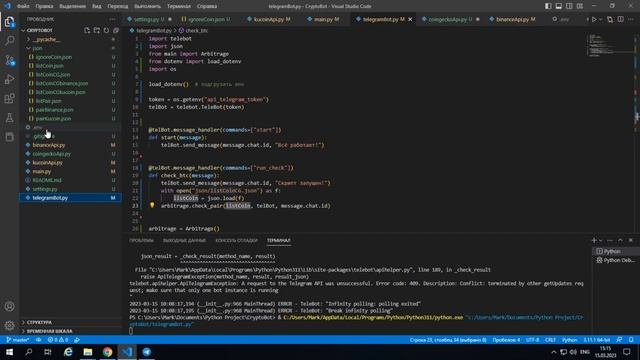
Task: Click the check_btc breadcrumb item
Action: pyautogui.click(x=193, y=31)
